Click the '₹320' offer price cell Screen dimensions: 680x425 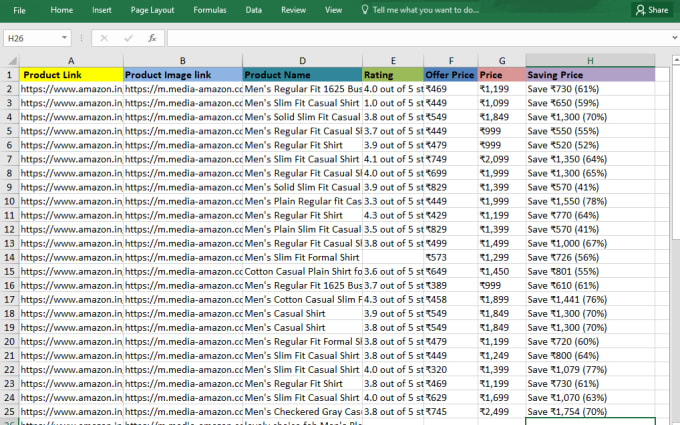(451, 369)
